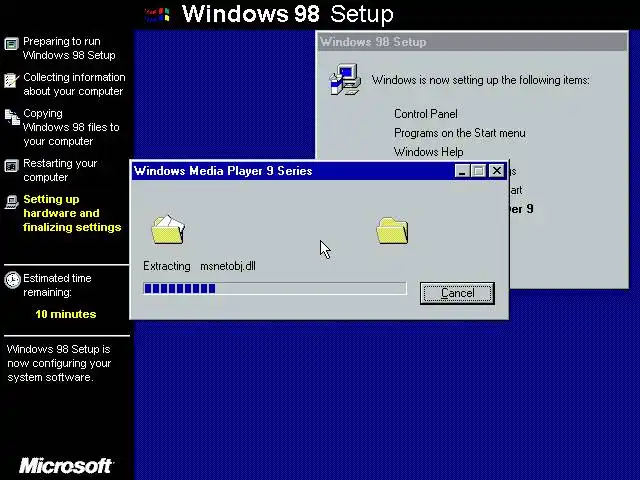Minimize the Windows Media Player 9 Series window
640x480 pixels.
coord(462,171)
